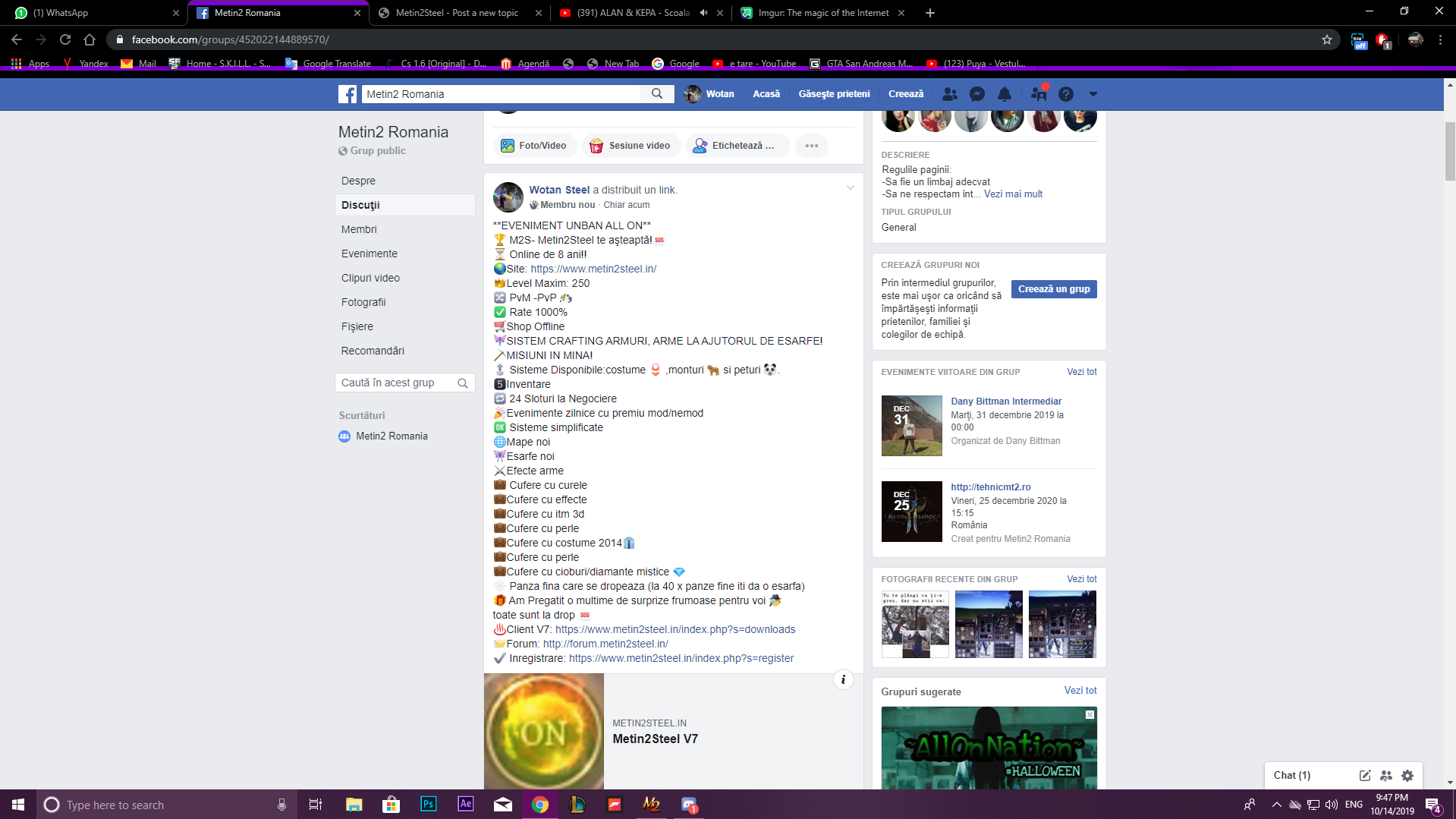Click the Foto/Video post button
The width and height of the screenshot is (1456, 819).
point(534,146)
